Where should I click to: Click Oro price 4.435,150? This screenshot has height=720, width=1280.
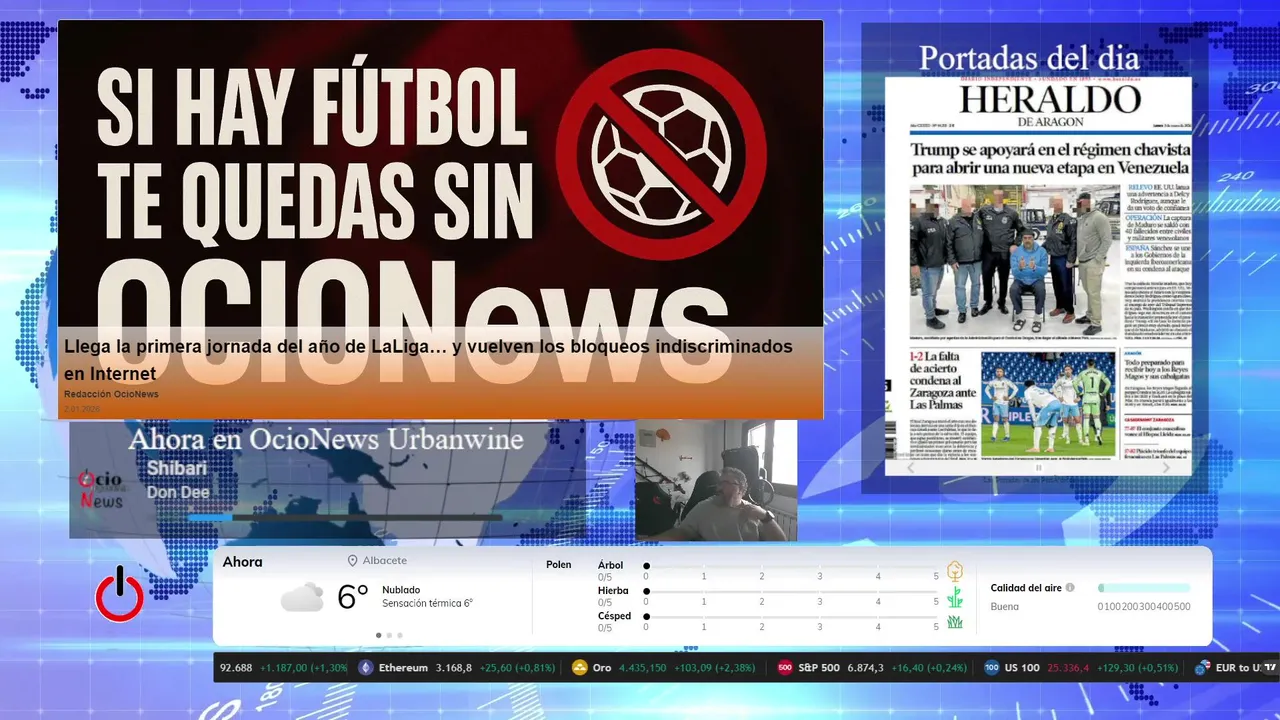click(645, 668)
